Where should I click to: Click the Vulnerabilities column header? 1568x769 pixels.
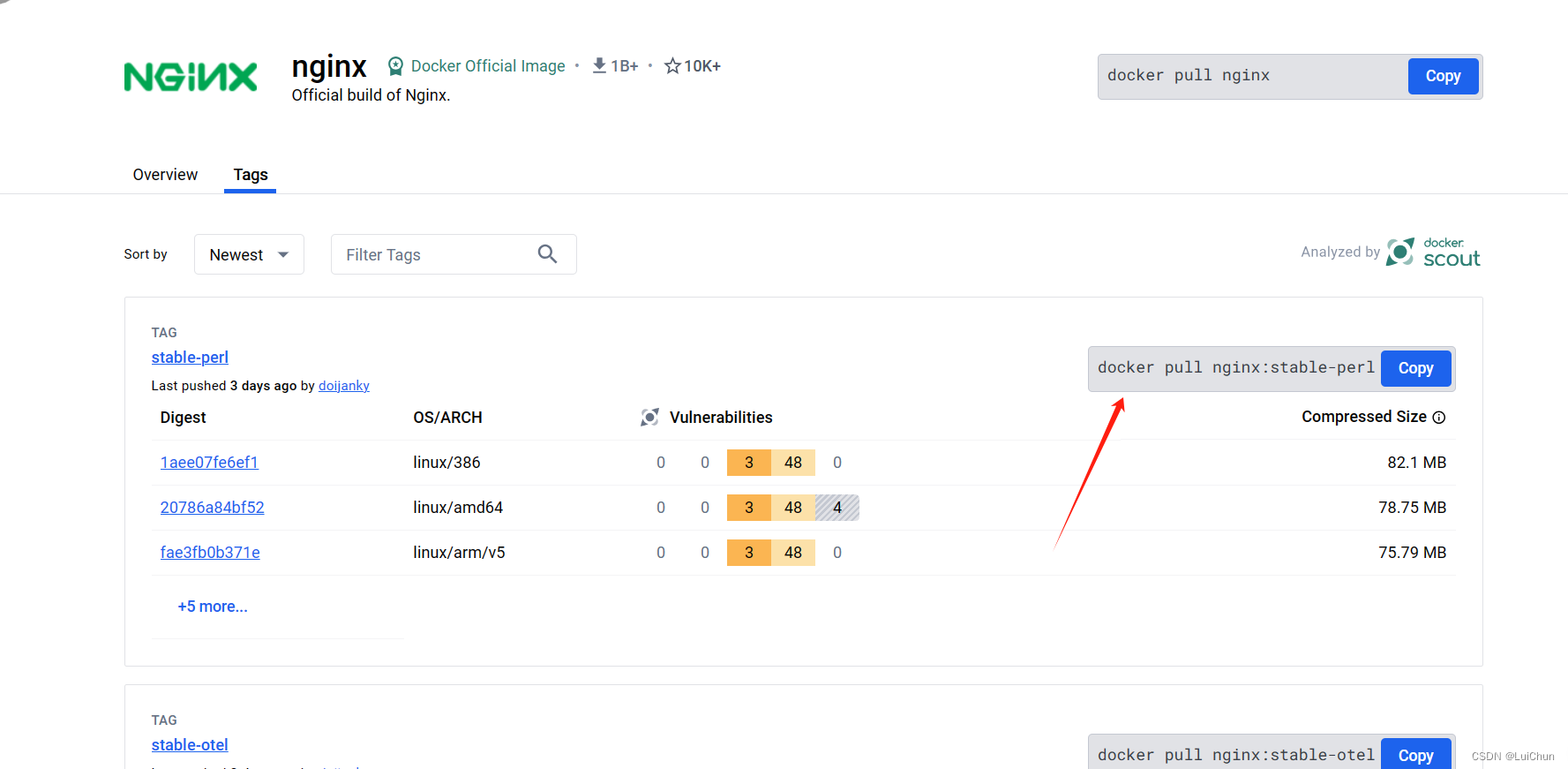[x=721, y=418]
